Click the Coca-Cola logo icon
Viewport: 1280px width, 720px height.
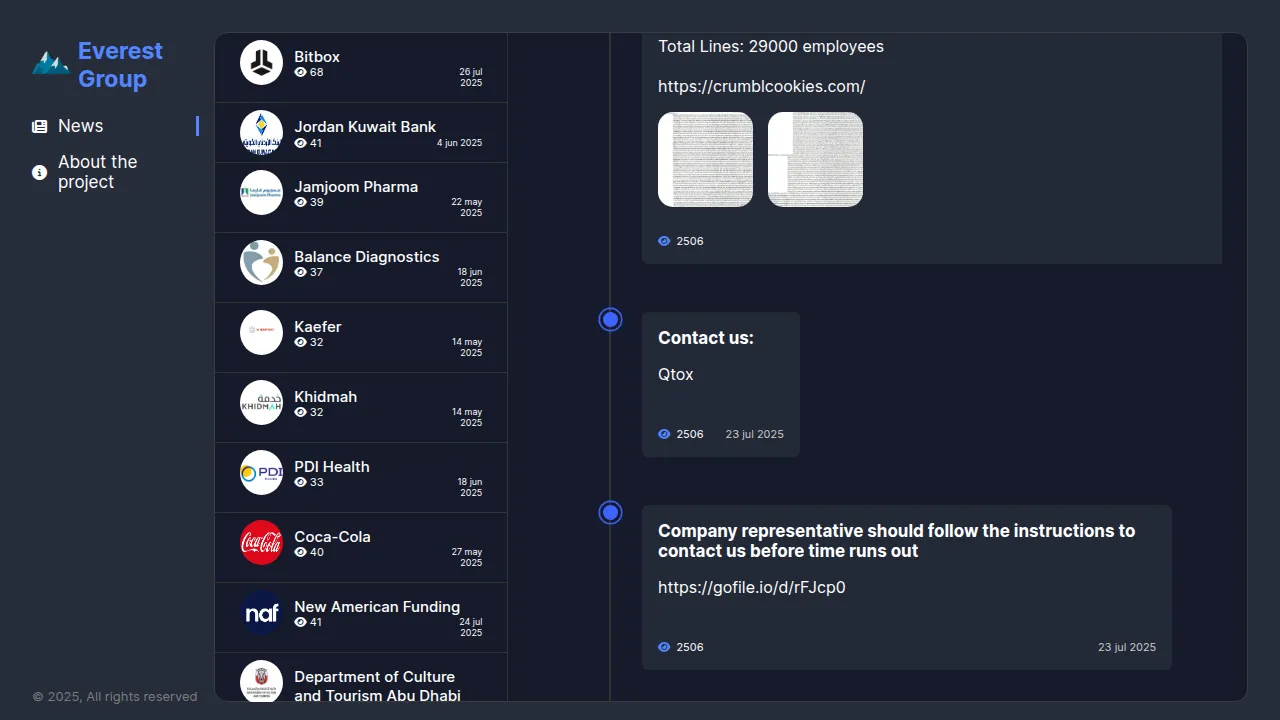point(261,542)
